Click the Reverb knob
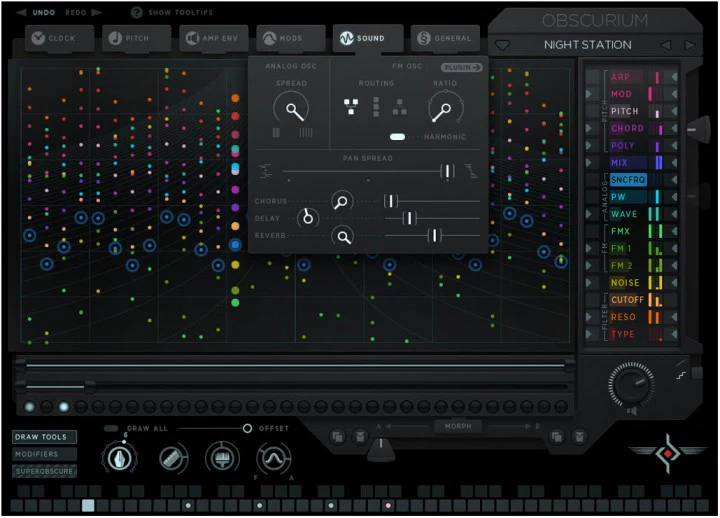Screen dimensions: 720x518 pos(343,236)
